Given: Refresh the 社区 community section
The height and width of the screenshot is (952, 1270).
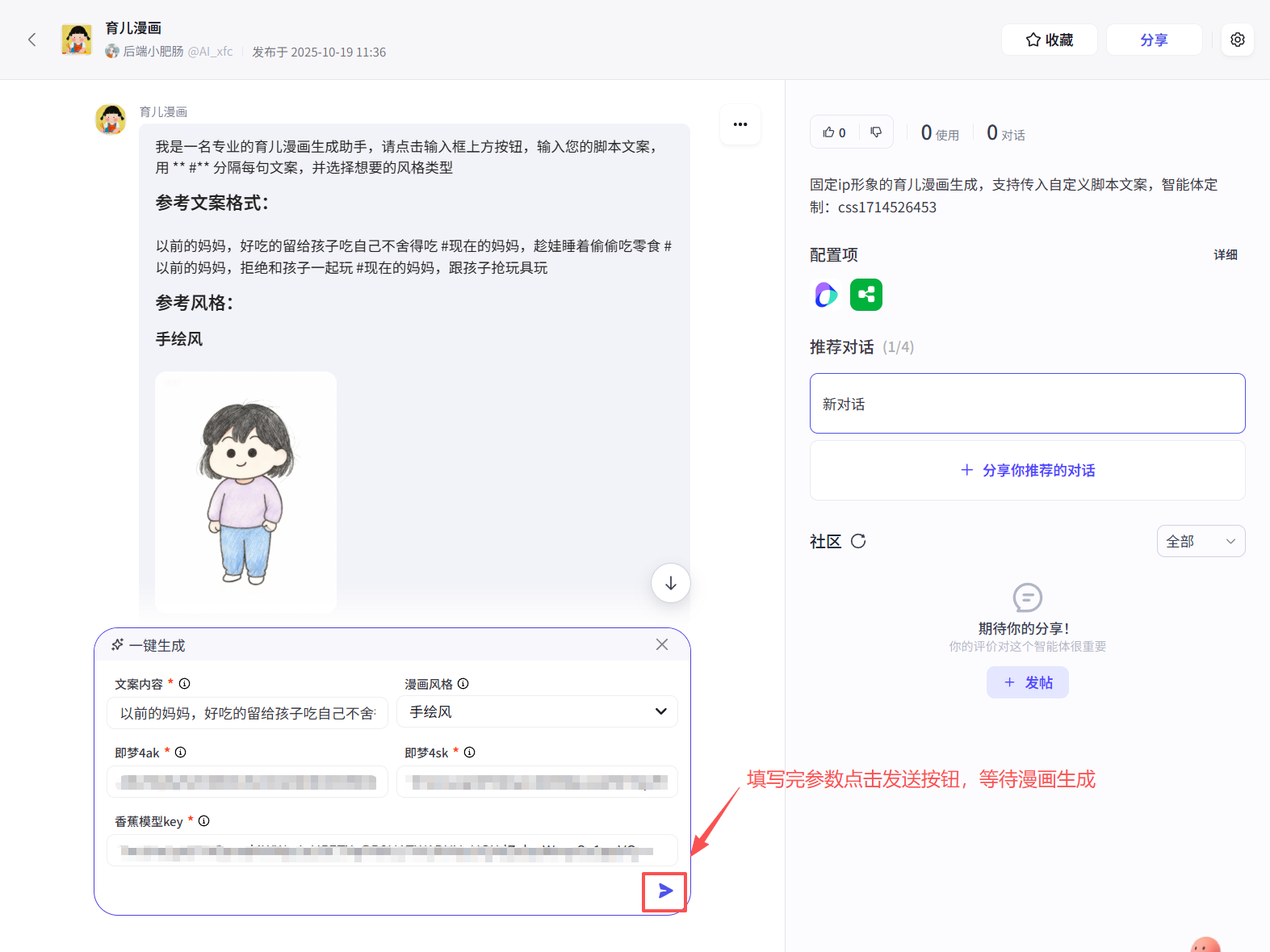Looking at the screenshot, I should (x=858, y=541).
